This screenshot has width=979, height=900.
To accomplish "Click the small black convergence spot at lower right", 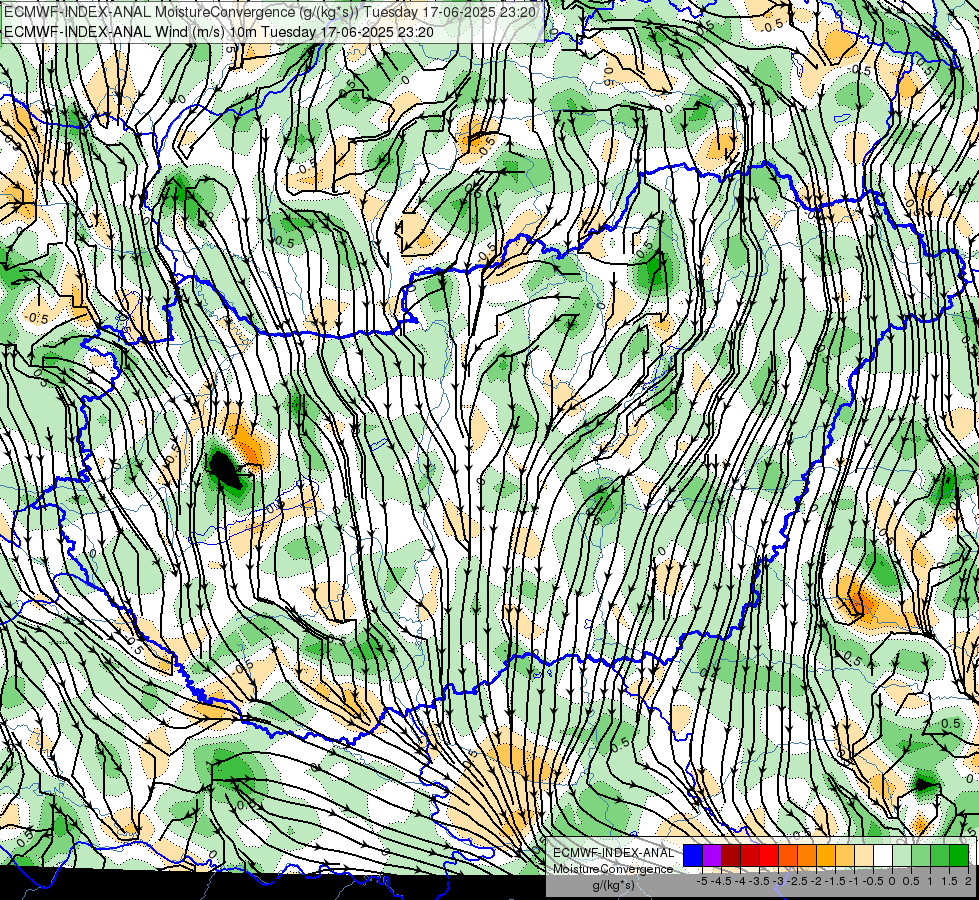I will (x=923, y=784).
